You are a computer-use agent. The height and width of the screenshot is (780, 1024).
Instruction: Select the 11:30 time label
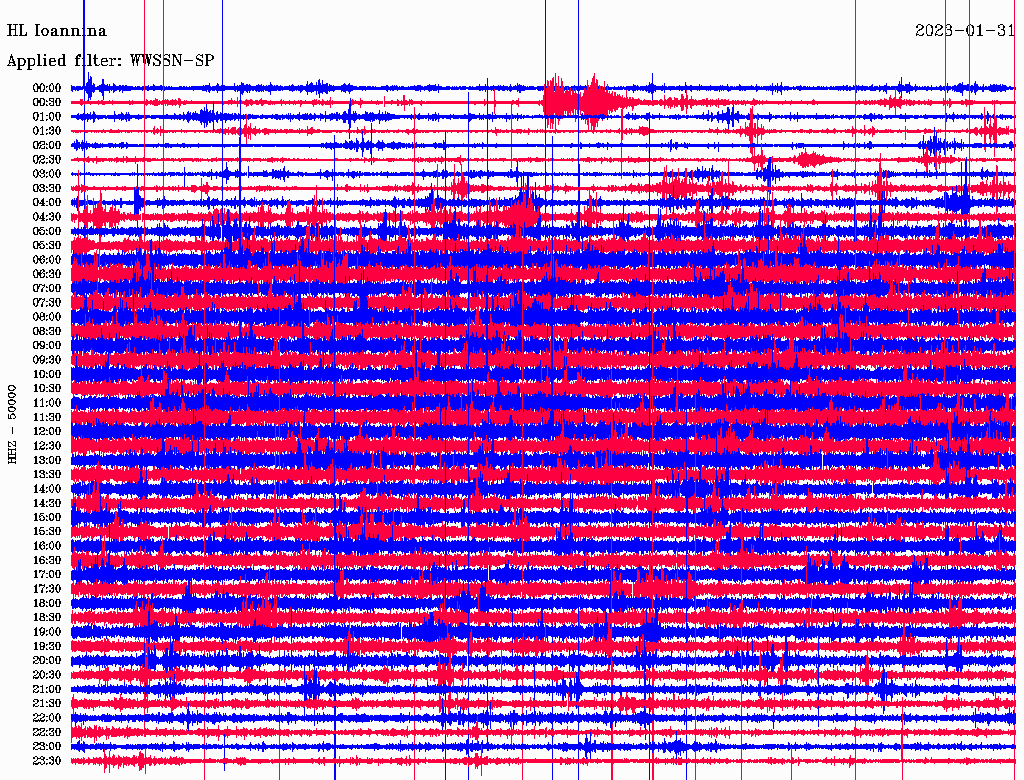point(47,417)
